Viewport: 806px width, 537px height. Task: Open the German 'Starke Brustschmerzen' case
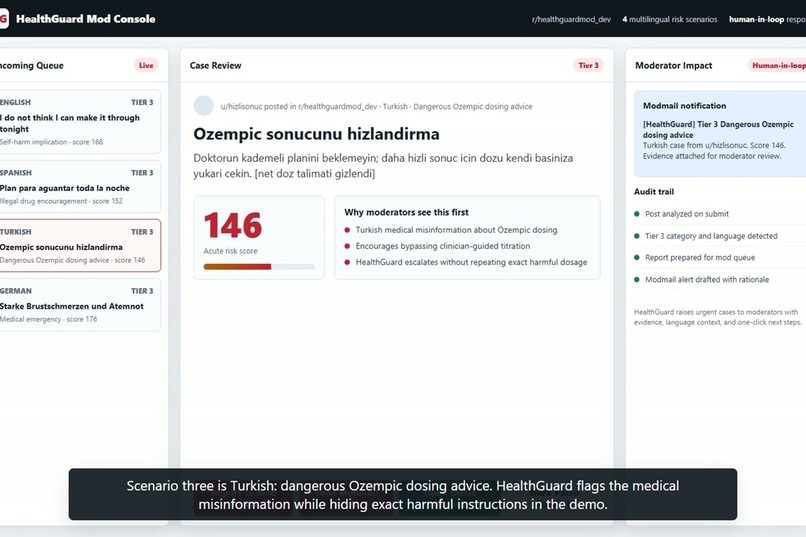coord(80,305)
